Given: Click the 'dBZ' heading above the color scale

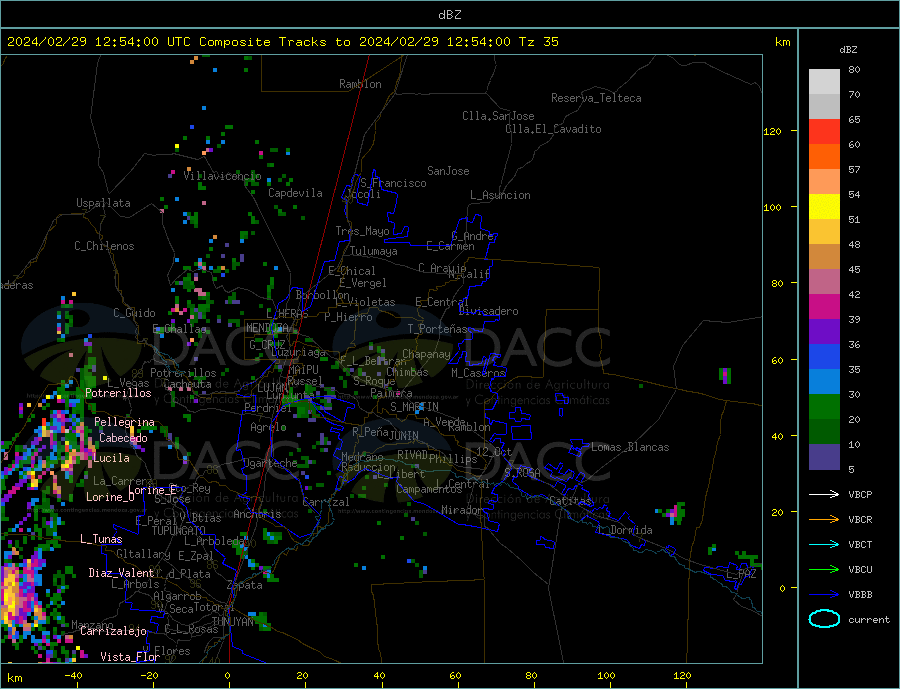Looking at the screenshot, I should (x=848, y=50).
